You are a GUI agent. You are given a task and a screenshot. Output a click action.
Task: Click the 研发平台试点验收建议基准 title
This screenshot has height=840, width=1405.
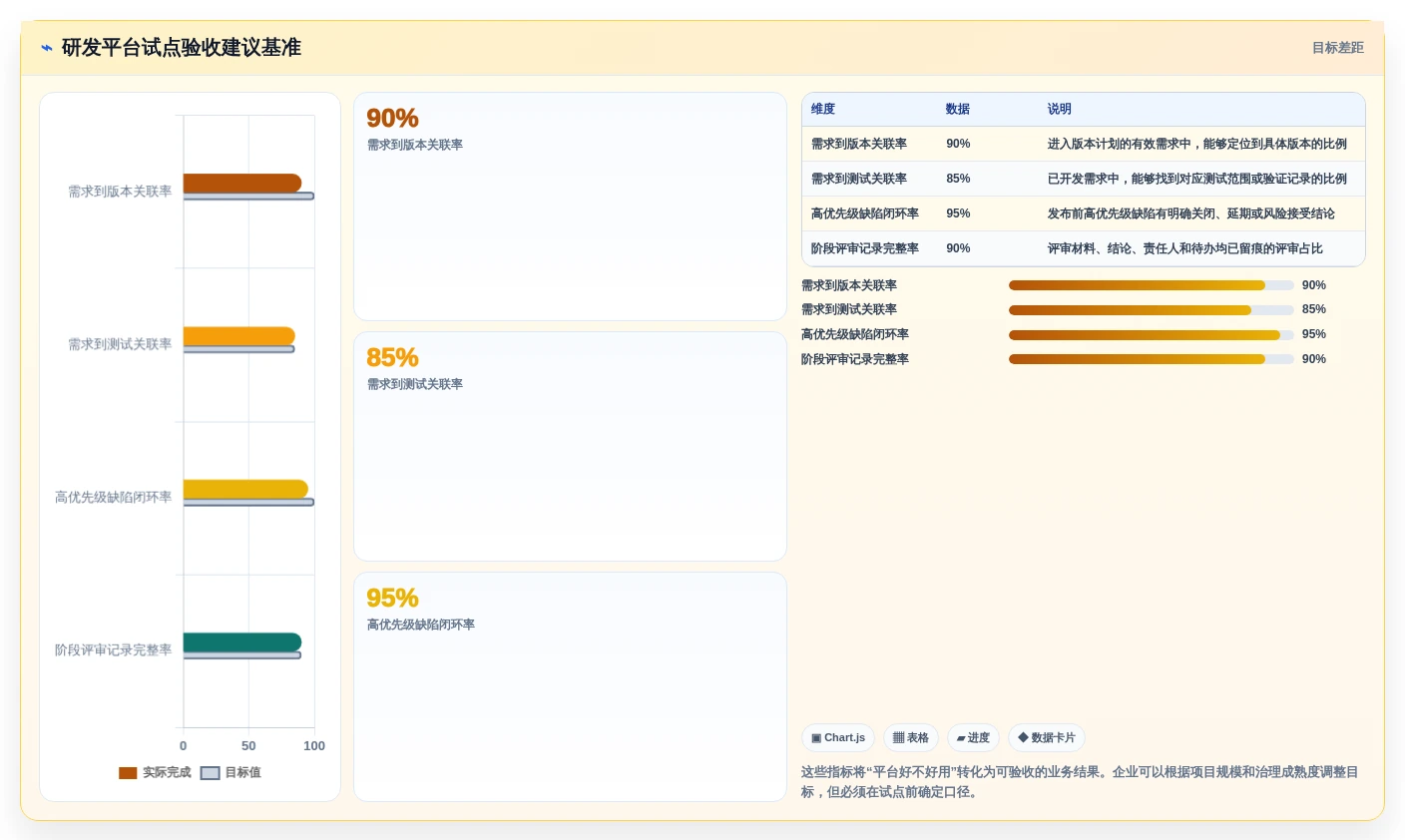point(182,48)
